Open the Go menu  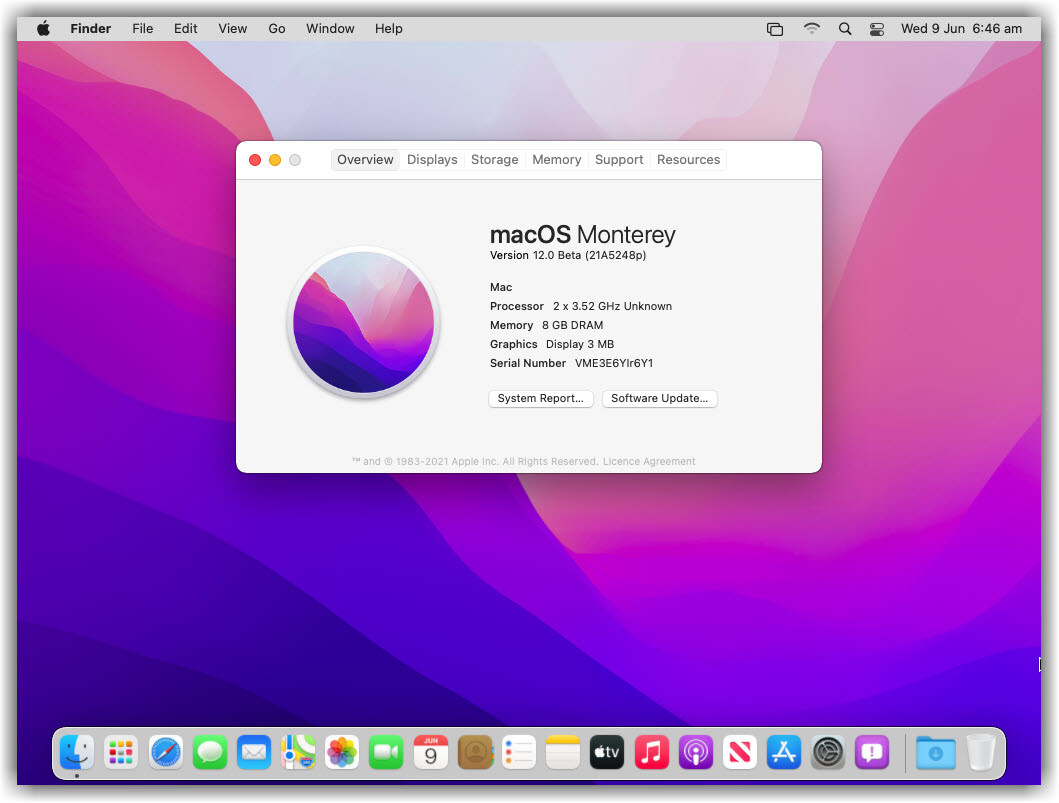[277, 28]
